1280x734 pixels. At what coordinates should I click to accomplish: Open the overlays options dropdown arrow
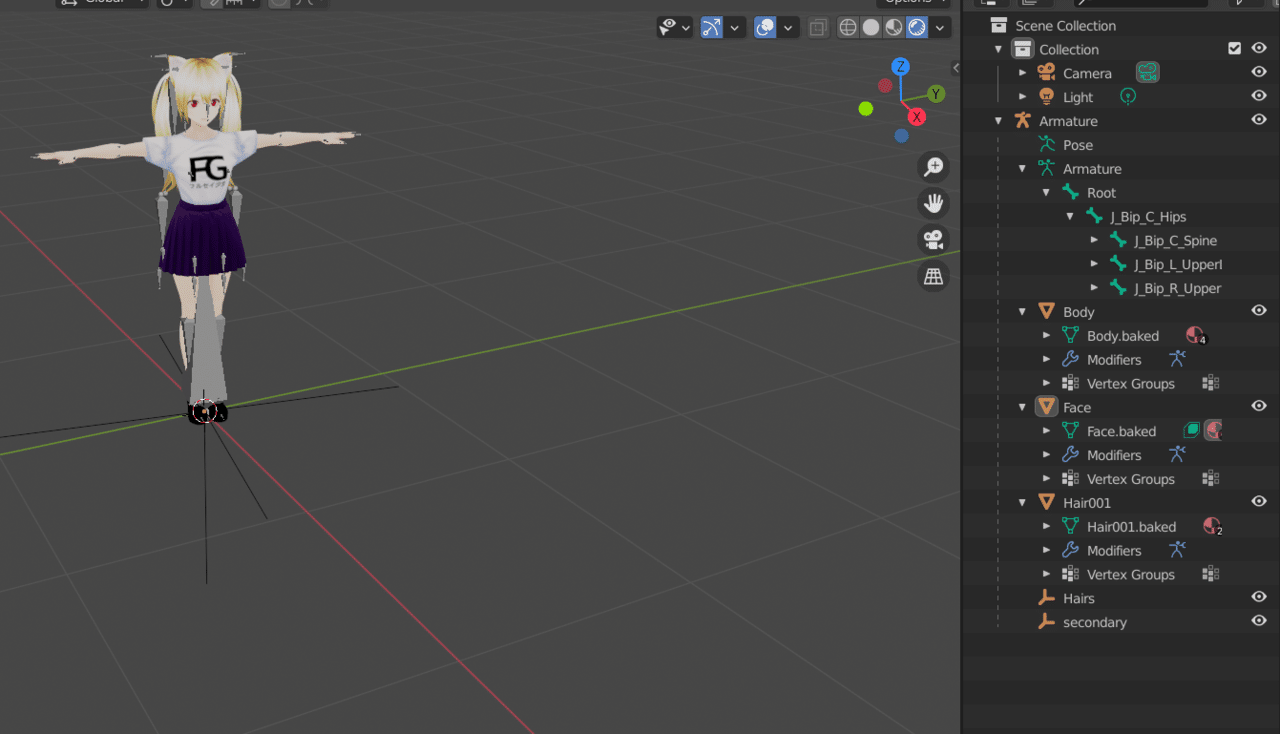pyautogui.click(x=789, y=27)
